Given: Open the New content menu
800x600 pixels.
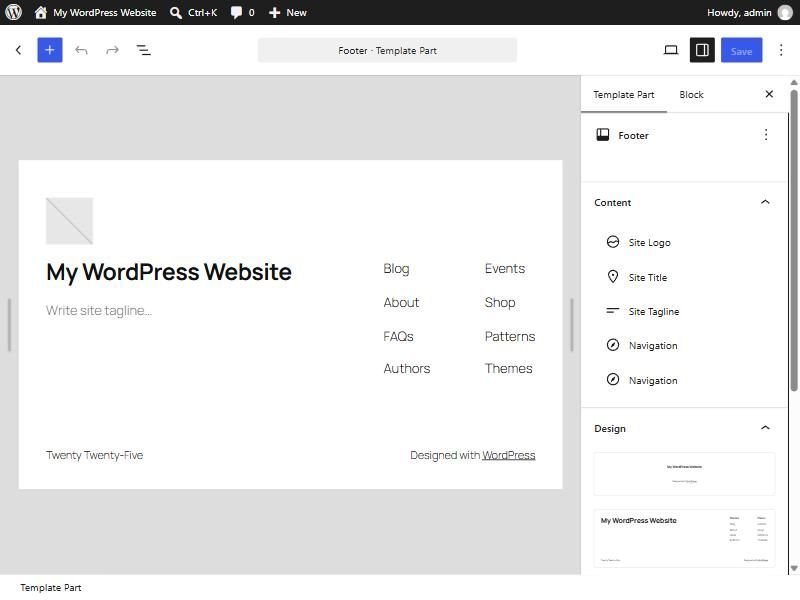Looking at the screenshot, I should 287,12.
